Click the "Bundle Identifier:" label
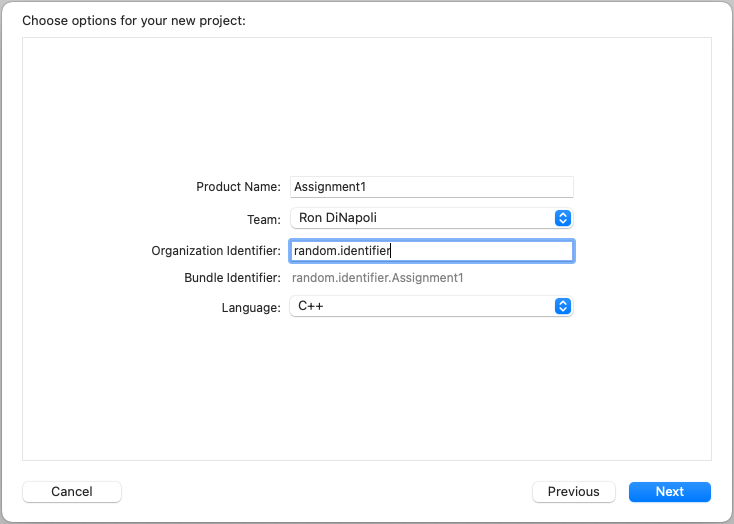 click(x=232, y=278)
